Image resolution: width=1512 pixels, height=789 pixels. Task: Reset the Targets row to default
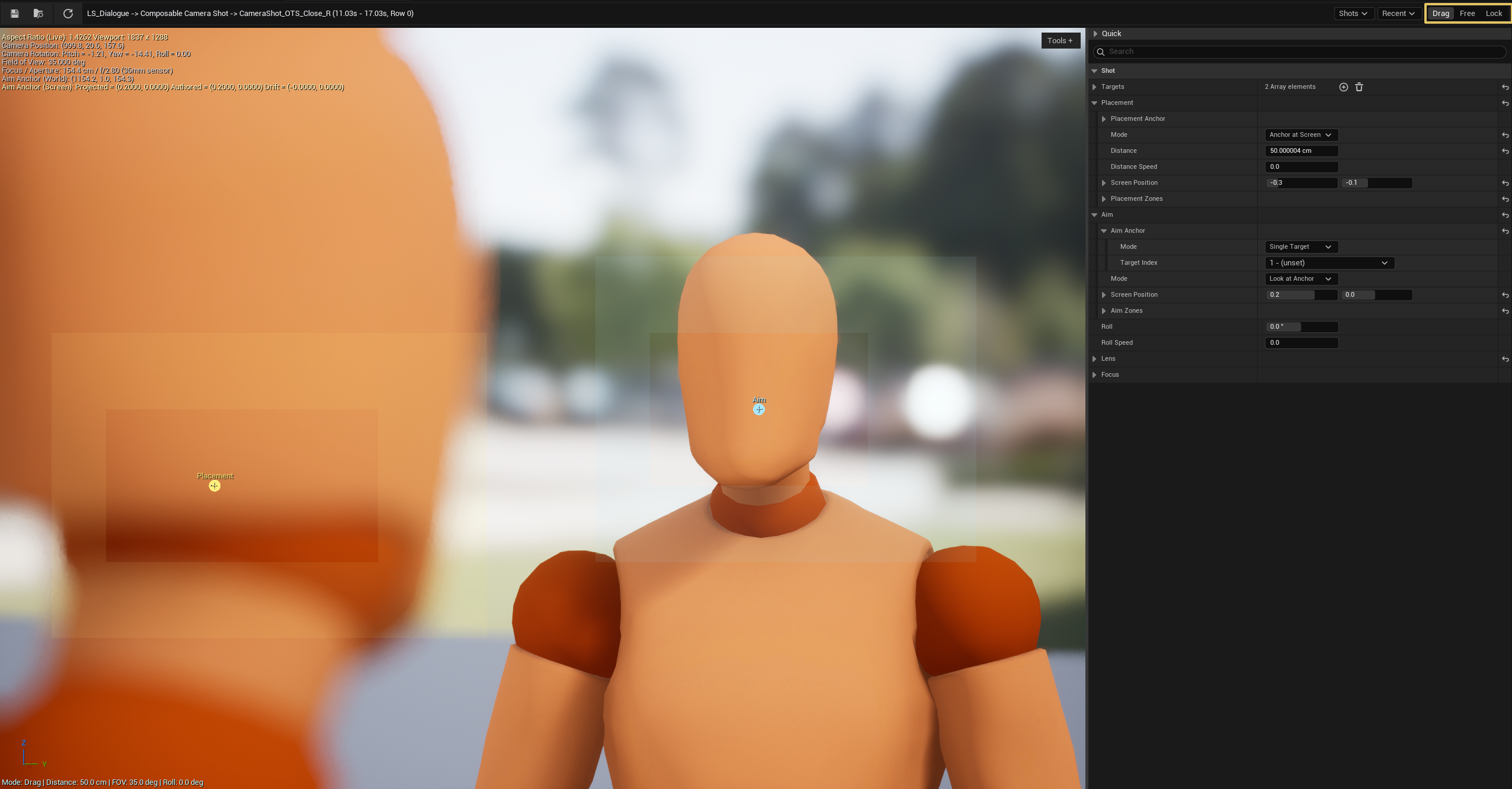click(x=1505, y=87)
